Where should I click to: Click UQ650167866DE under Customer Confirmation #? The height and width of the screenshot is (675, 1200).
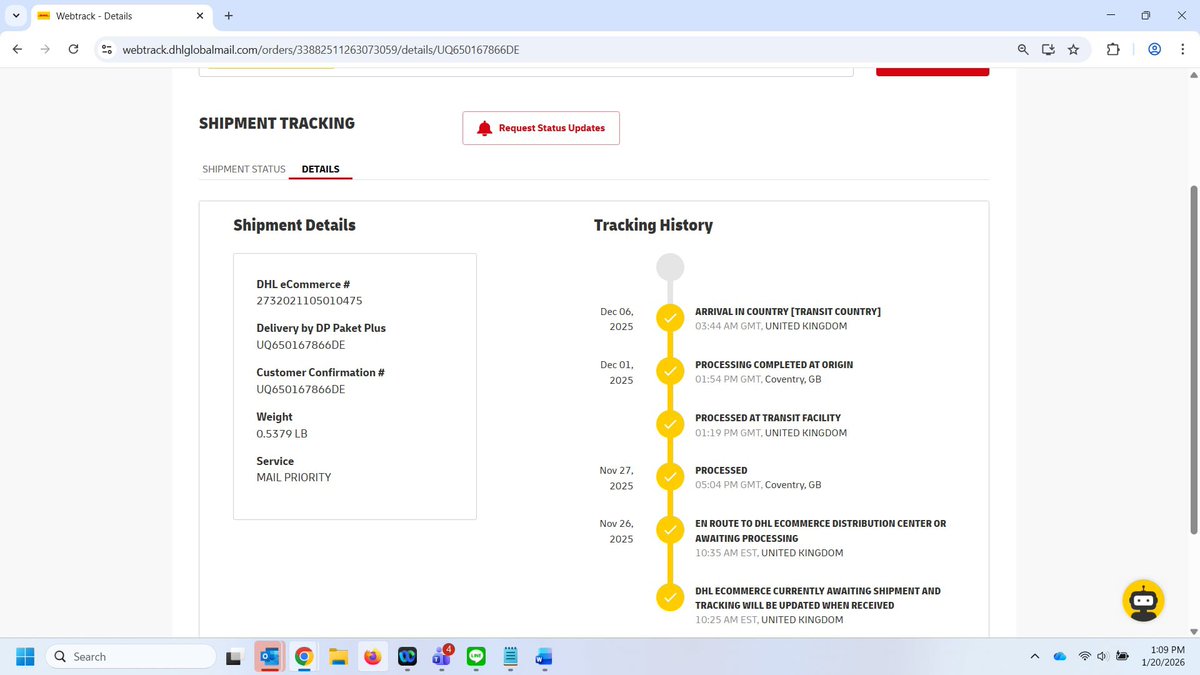tap(301, 389)
